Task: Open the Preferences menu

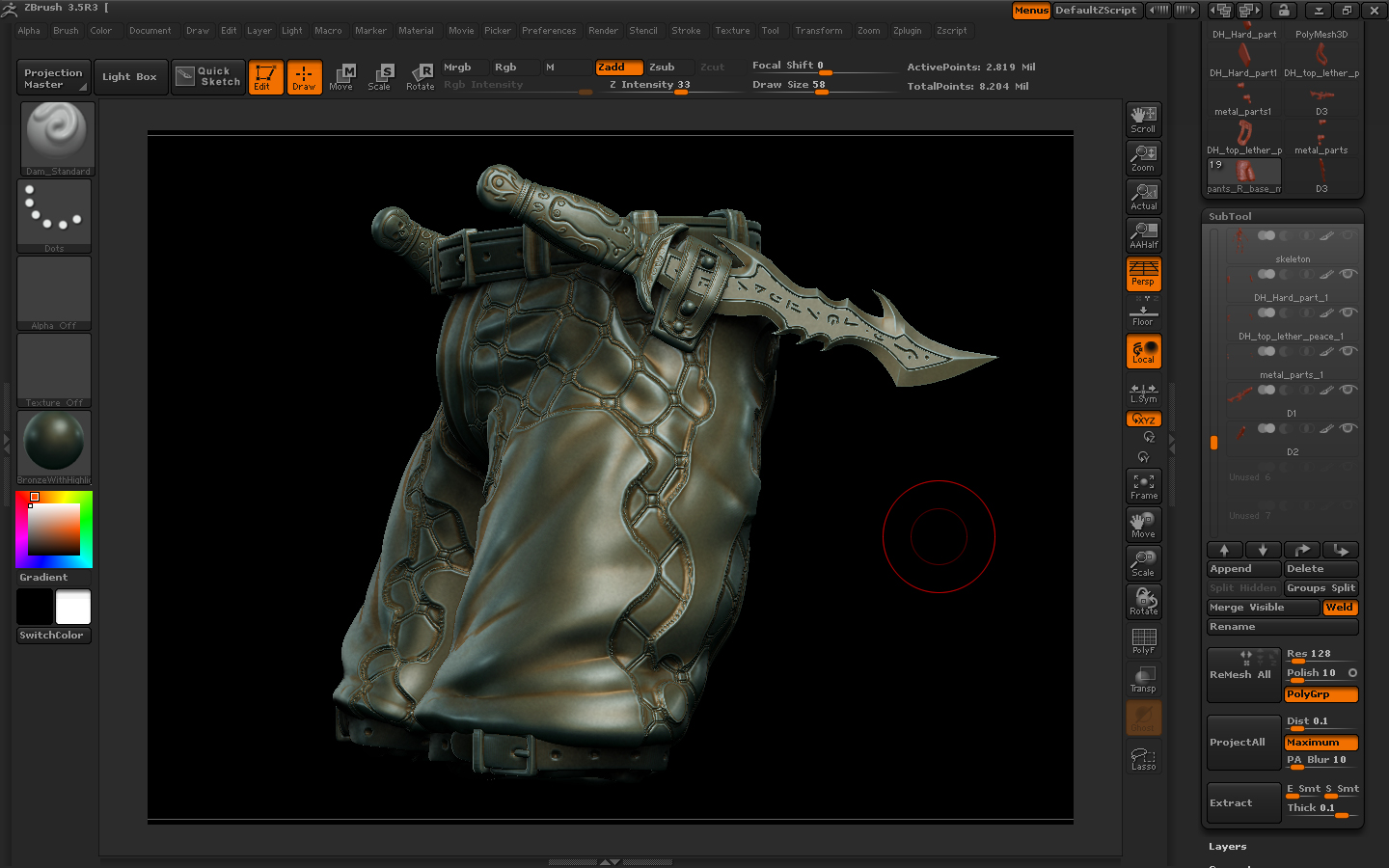Action: 549,31
